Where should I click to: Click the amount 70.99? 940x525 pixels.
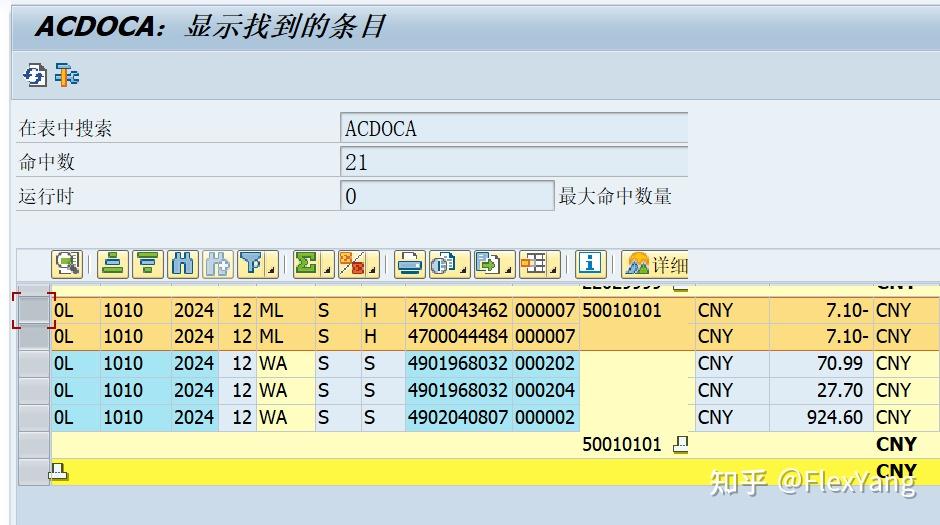(x=839, y=364)
